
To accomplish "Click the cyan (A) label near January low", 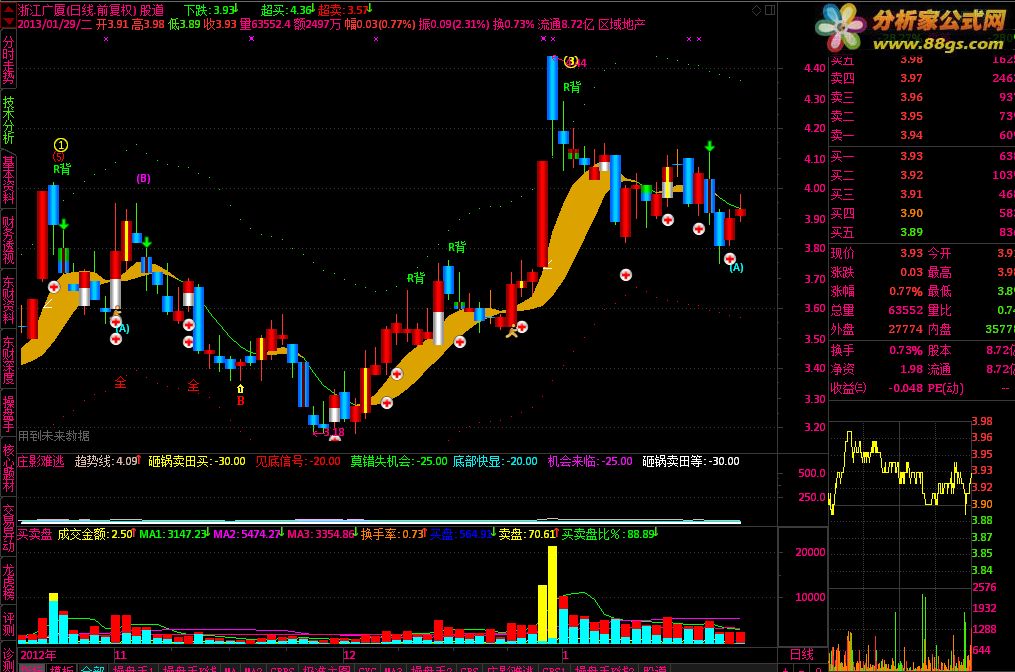I will pyautogui.click(x=736, y=267).
